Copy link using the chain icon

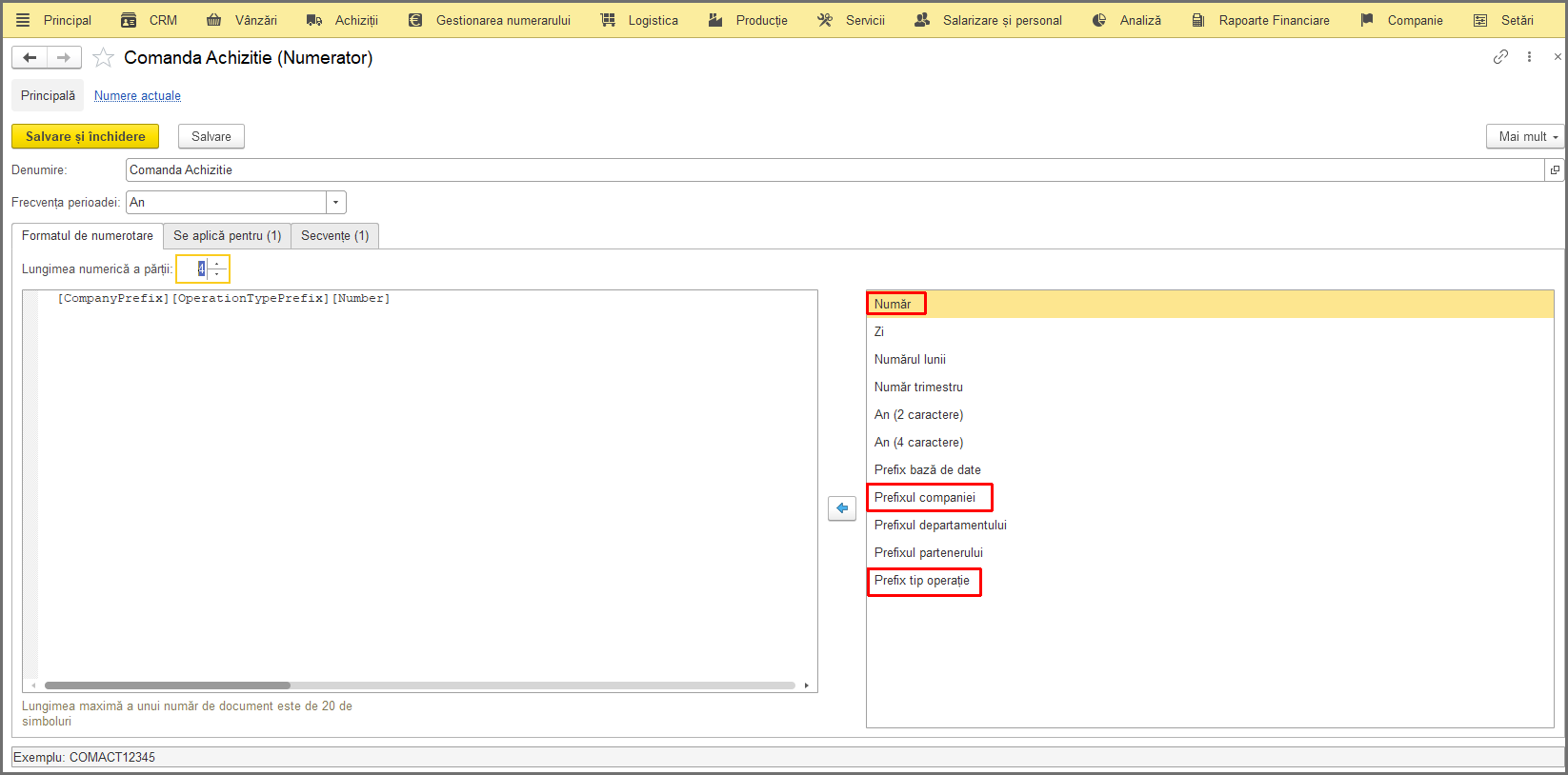1500,57
